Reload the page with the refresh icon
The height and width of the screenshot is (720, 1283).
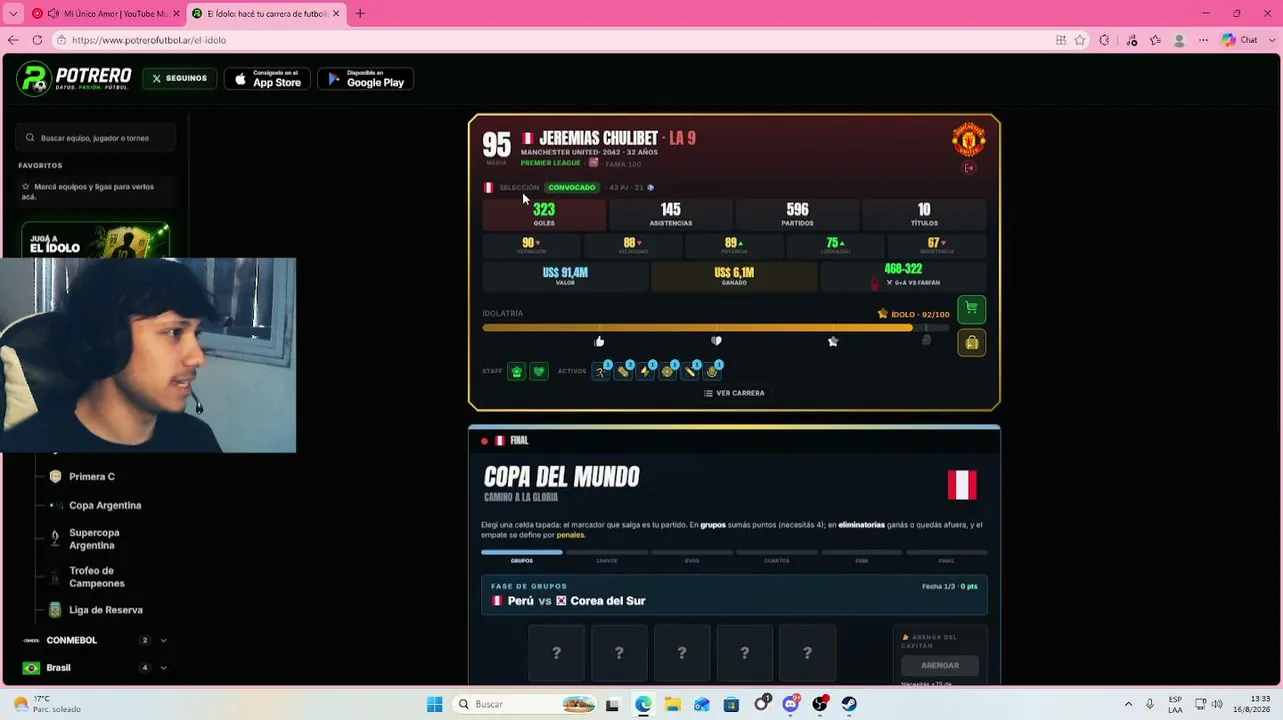click(x=37, y=40)
